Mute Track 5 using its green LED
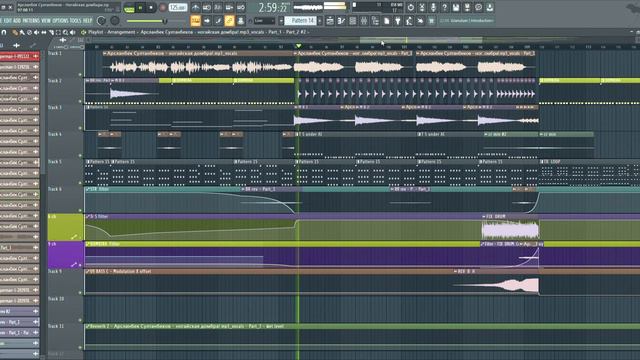This screenshot has height=360, width=640. coord(80,183)
